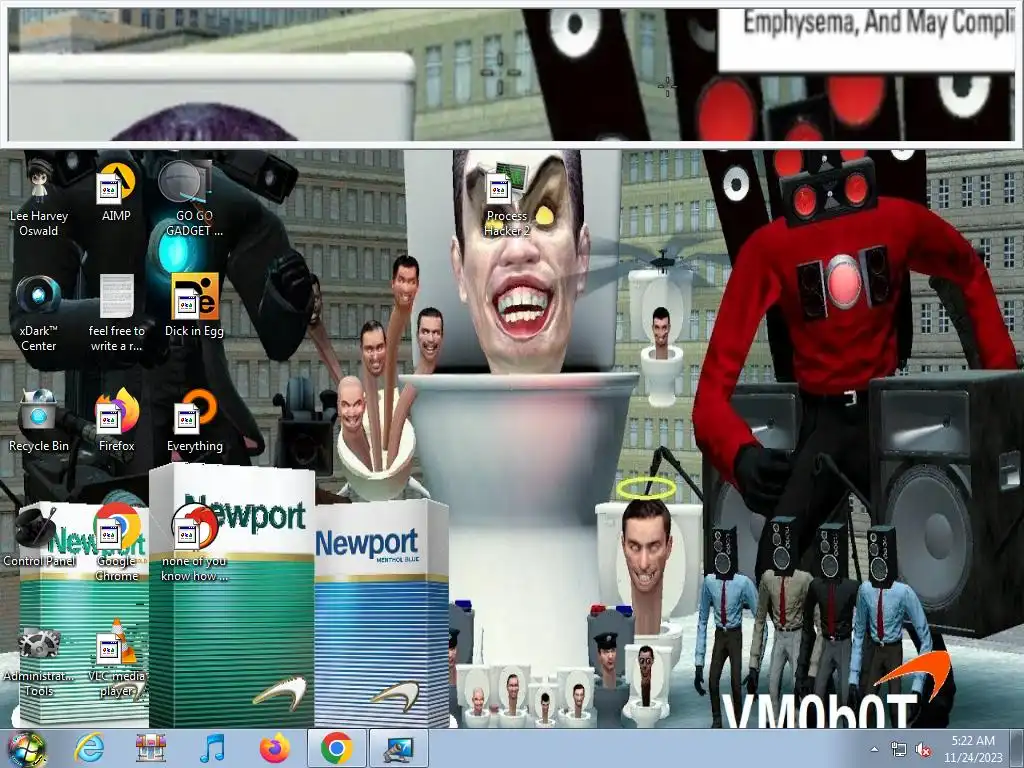Click the 'none of you know how ...' icon

pos(195,543)
